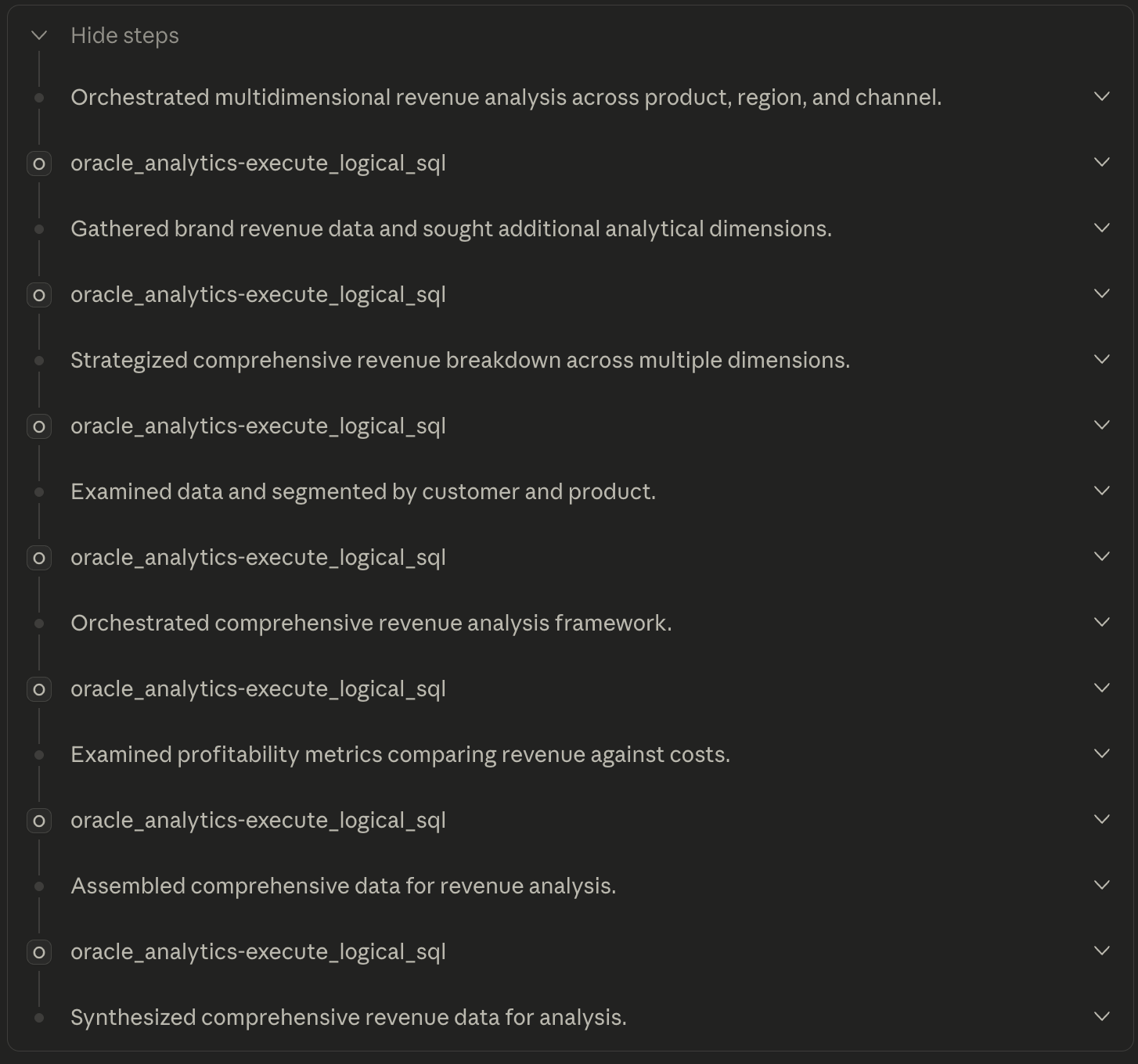Click the assembled comprehensive data step text

pos(344,886)
